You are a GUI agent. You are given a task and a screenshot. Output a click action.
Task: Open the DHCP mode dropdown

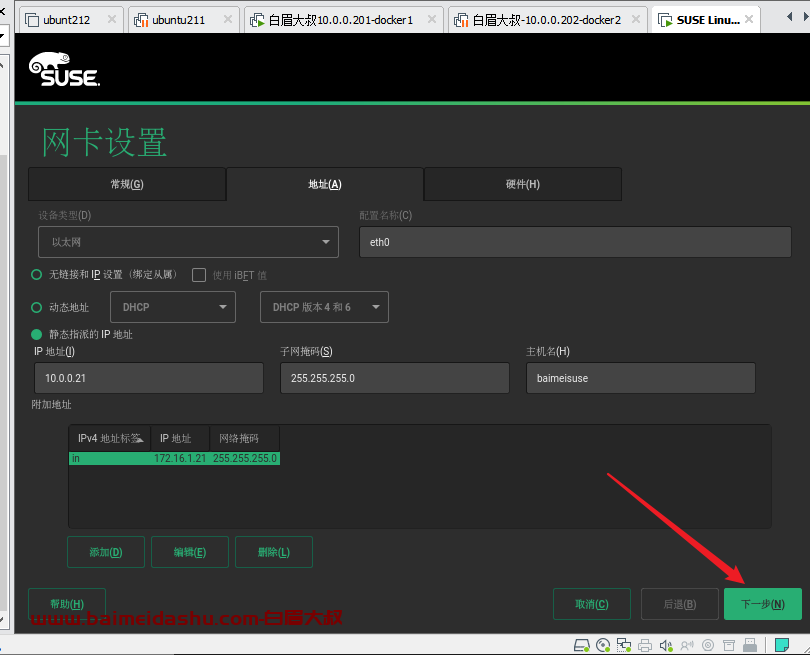pos(173,307)
